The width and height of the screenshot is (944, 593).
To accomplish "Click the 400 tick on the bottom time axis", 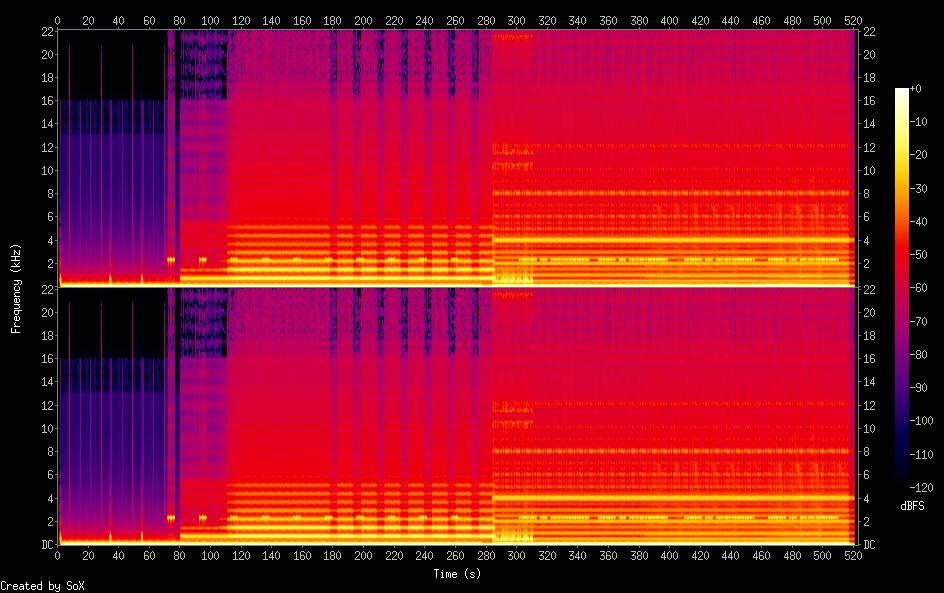I will click(668, 554).
